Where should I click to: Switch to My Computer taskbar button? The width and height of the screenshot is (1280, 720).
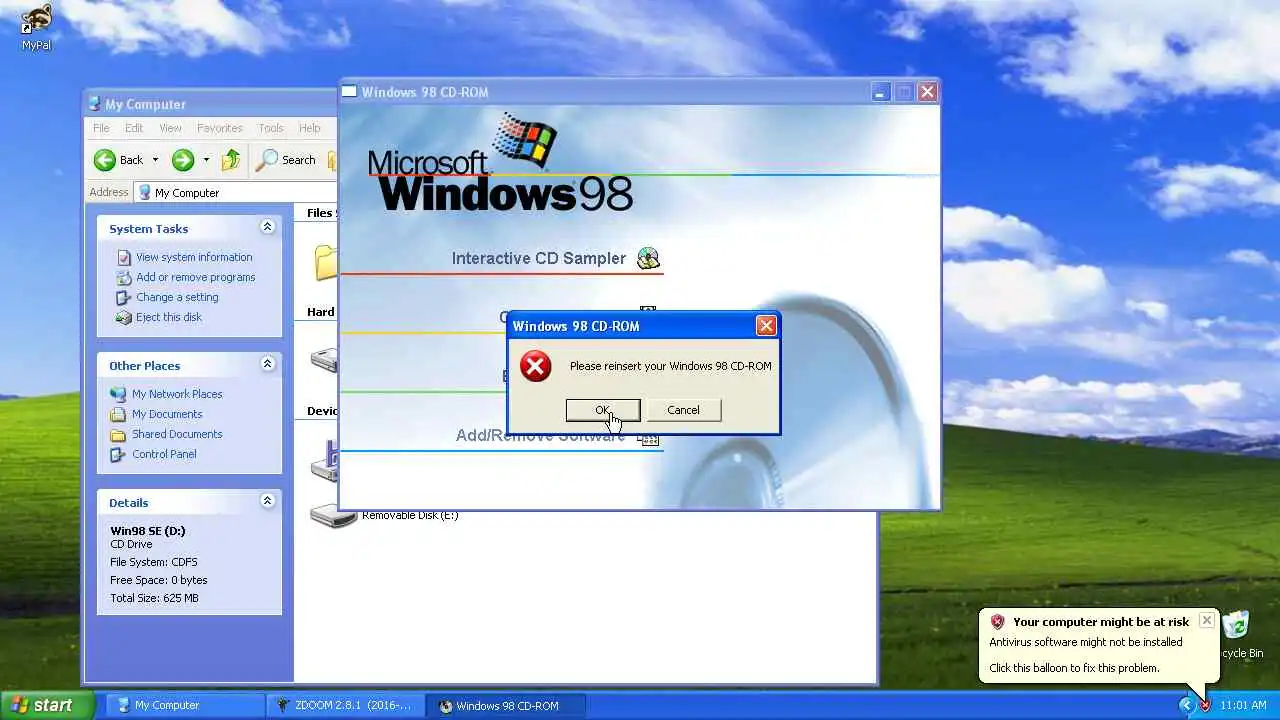(x=185, y=705)
